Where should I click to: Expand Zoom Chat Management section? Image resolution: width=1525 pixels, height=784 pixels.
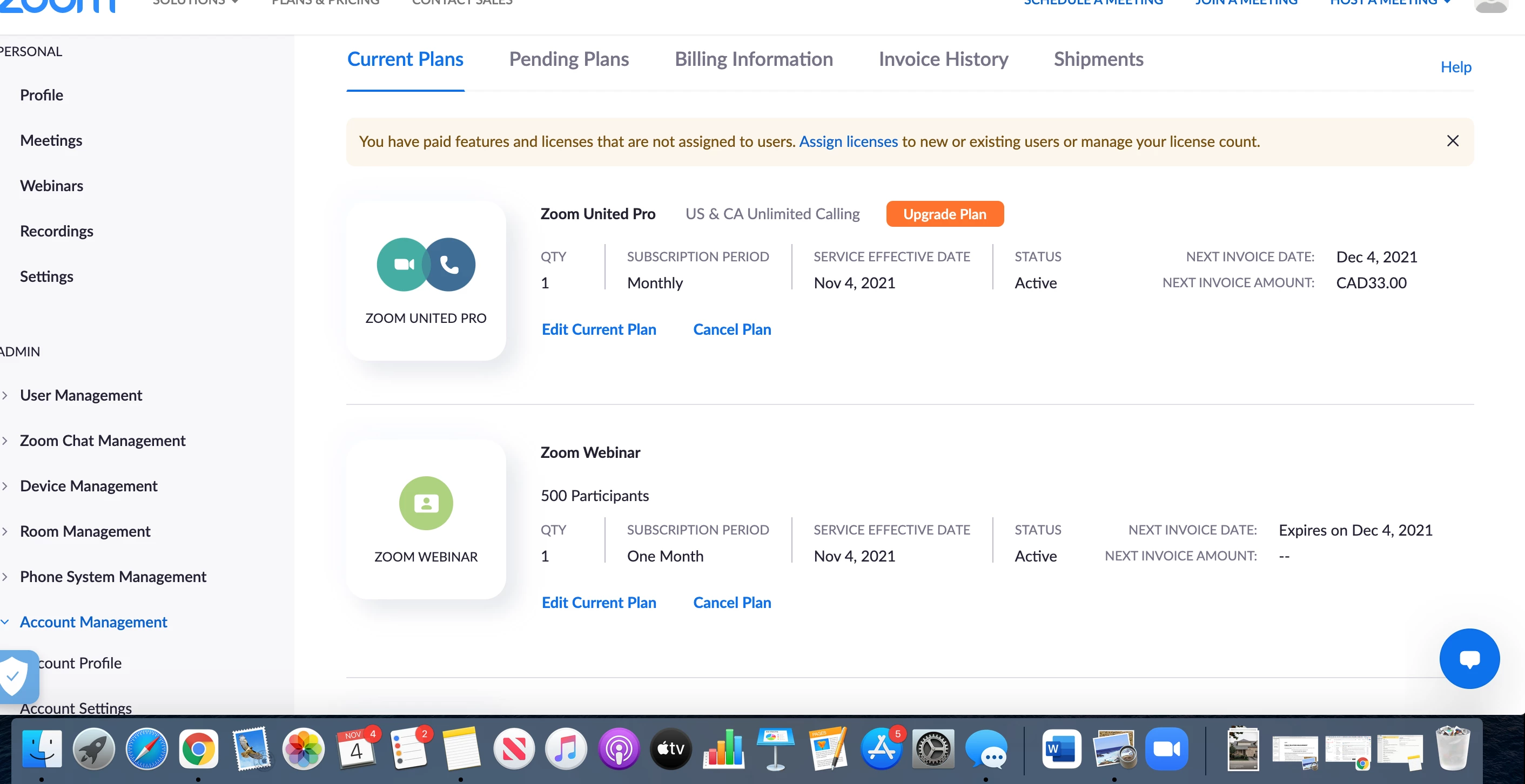pyautogui.click(x=103, y=441)
